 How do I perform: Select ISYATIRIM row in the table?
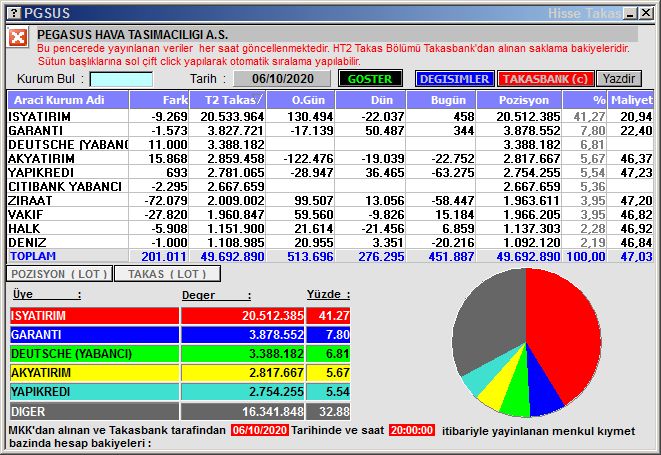point(330,116)
